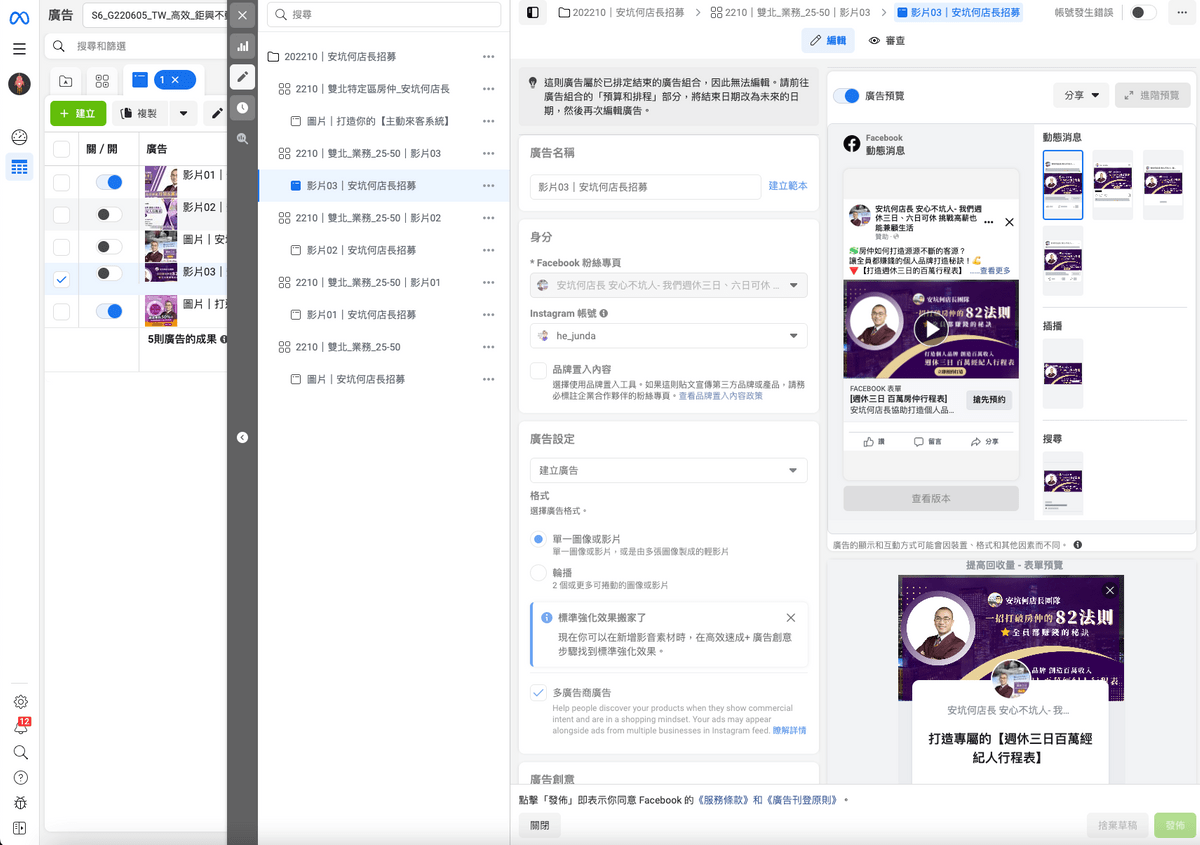This screenshot has width=1200, height=845.
Task: Dismiss the 標準強化效果搬家了 notice
Action: click(x=791, y=618)
